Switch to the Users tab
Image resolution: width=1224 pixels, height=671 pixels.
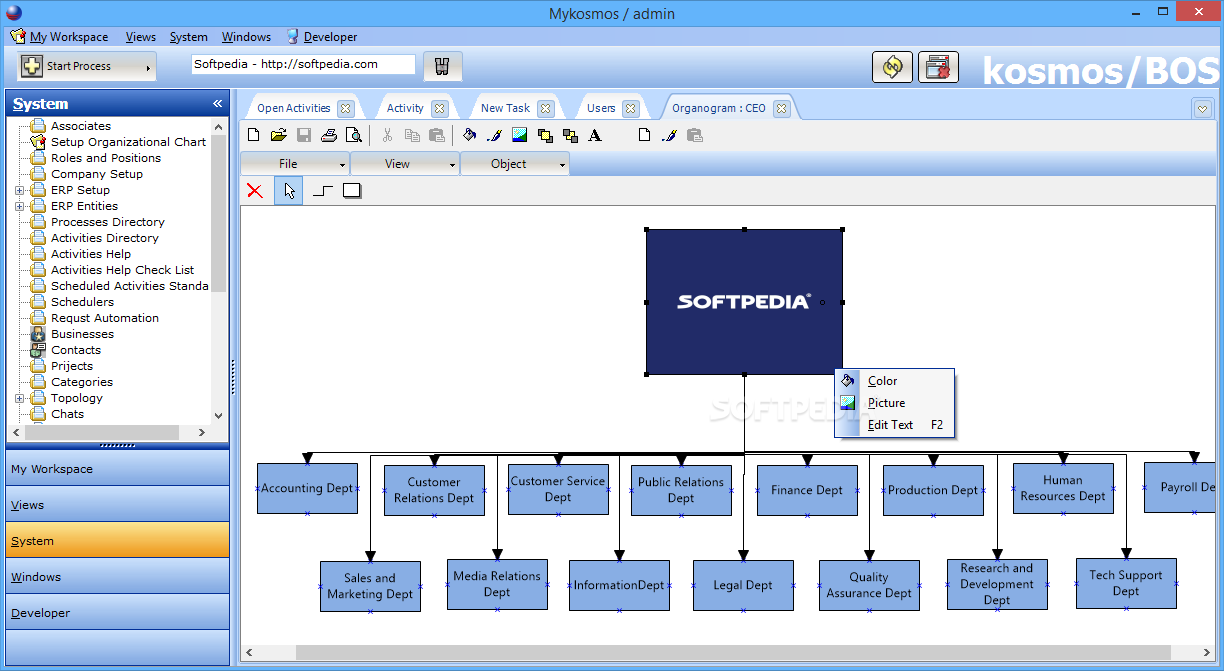[x=601, y=108]
